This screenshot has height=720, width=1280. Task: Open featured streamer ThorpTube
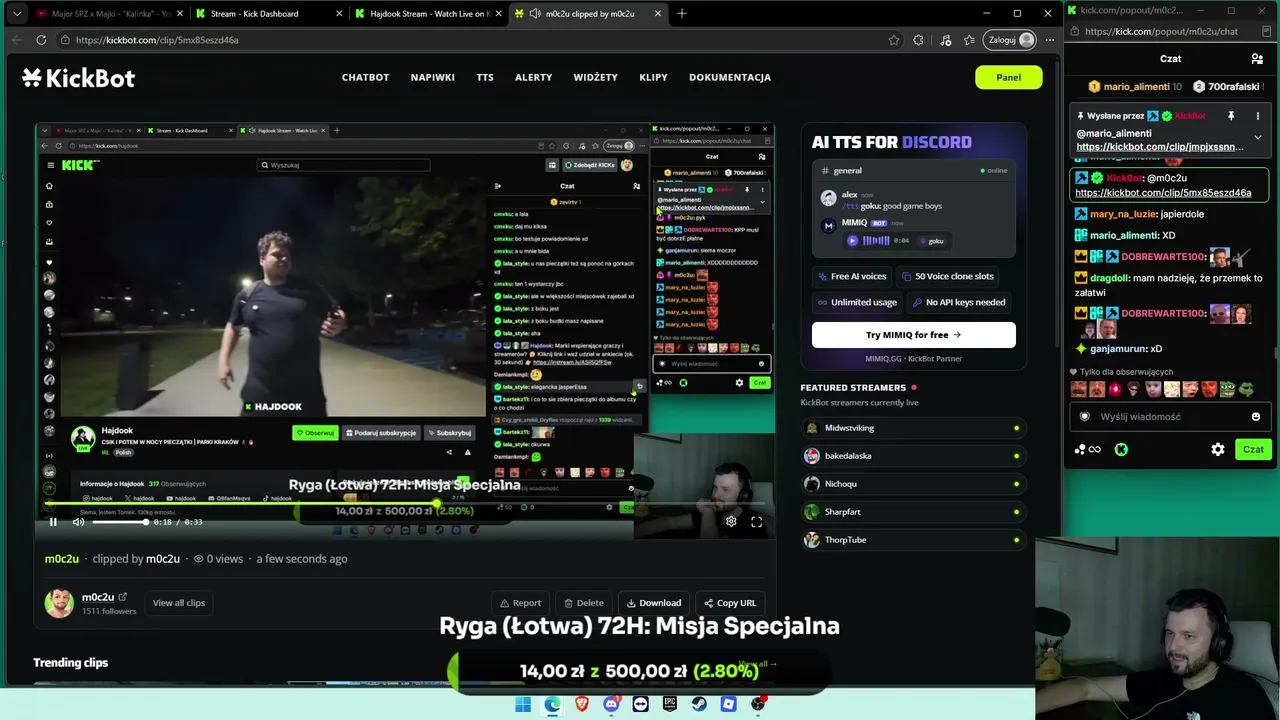[x=913, y=540]
